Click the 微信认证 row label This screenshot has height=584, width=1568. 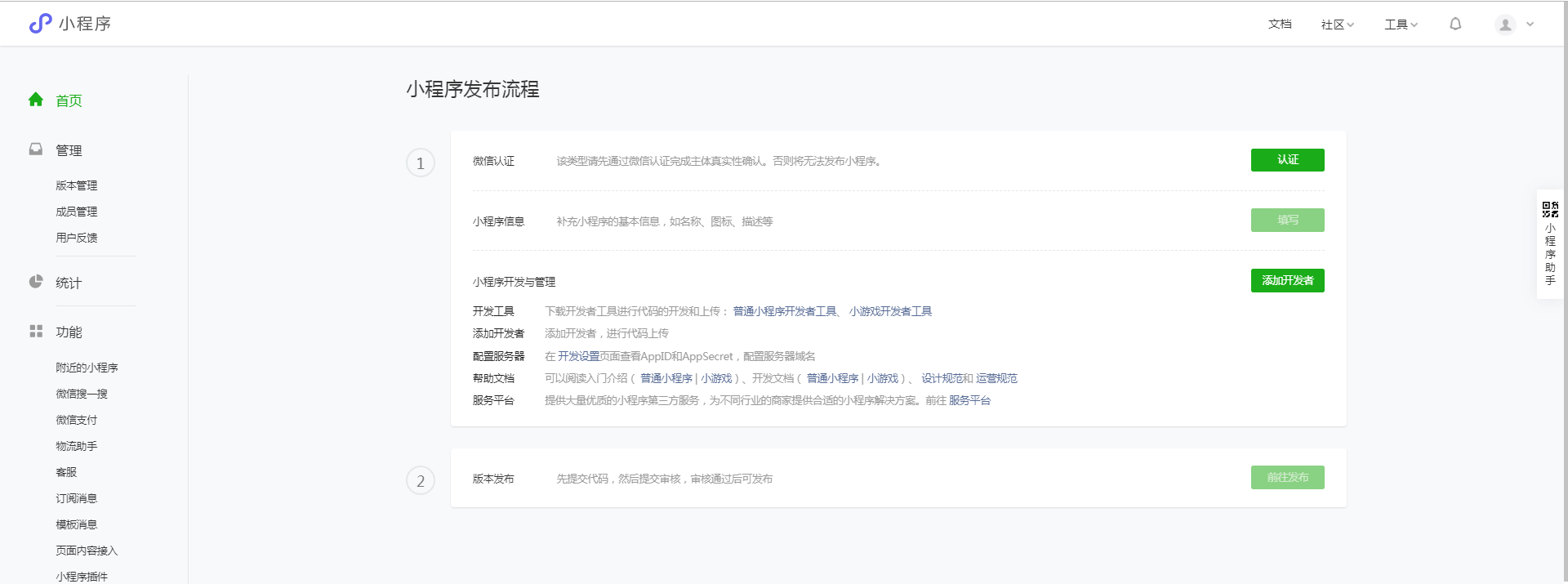(x=493, y=161)
